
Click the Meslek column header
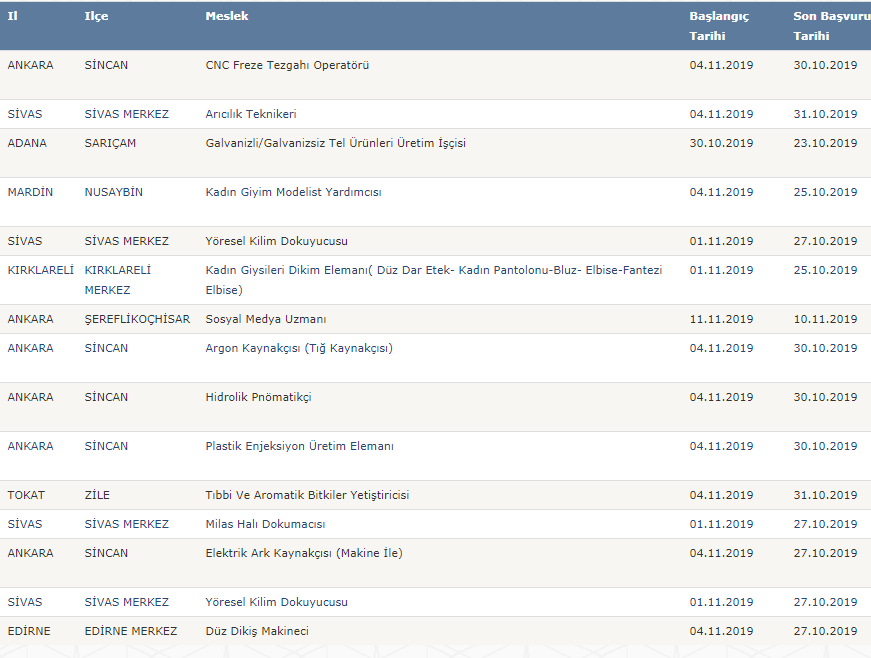[227, 16]
